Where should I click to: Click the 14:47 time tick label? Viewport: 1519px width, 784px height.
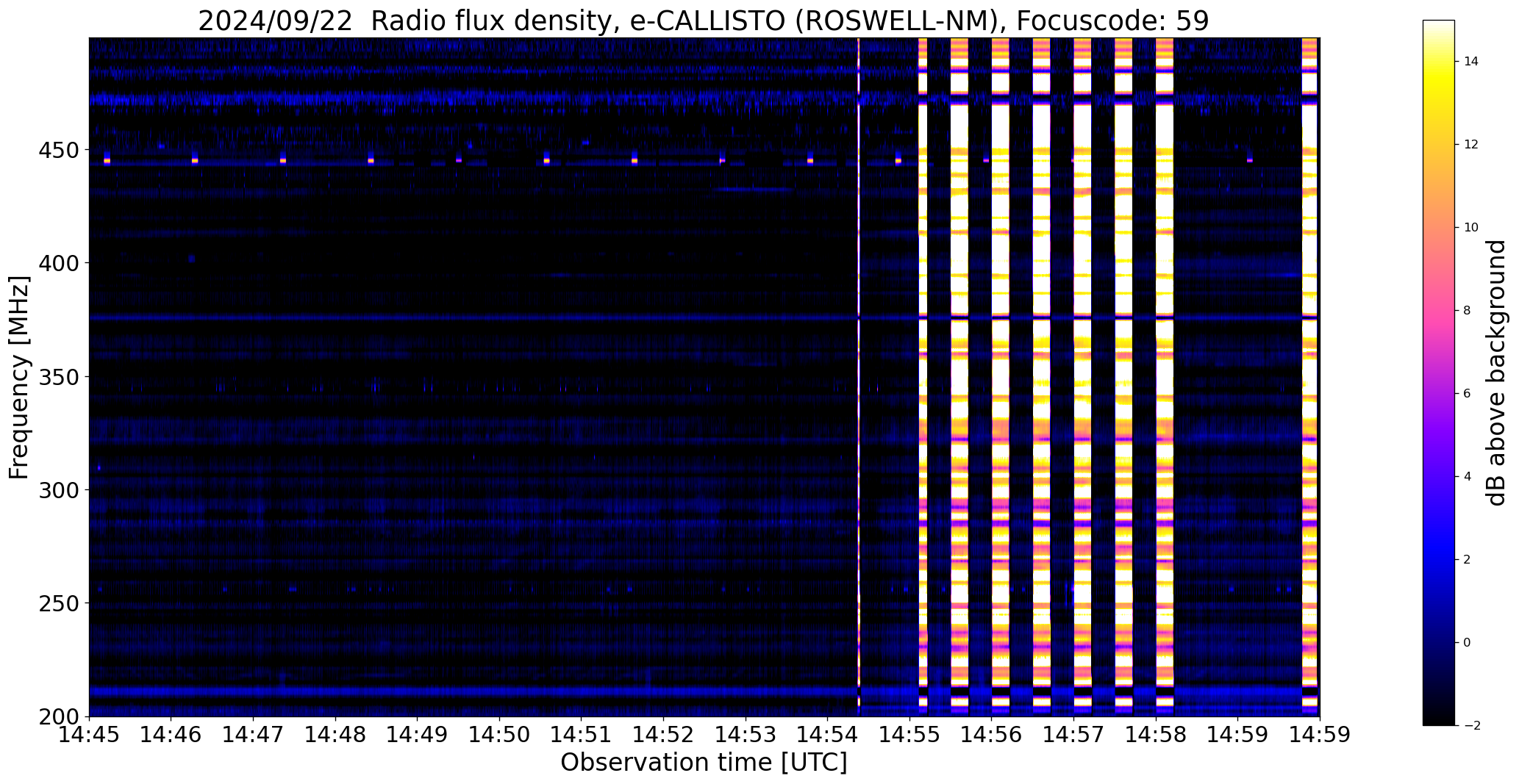254,735
